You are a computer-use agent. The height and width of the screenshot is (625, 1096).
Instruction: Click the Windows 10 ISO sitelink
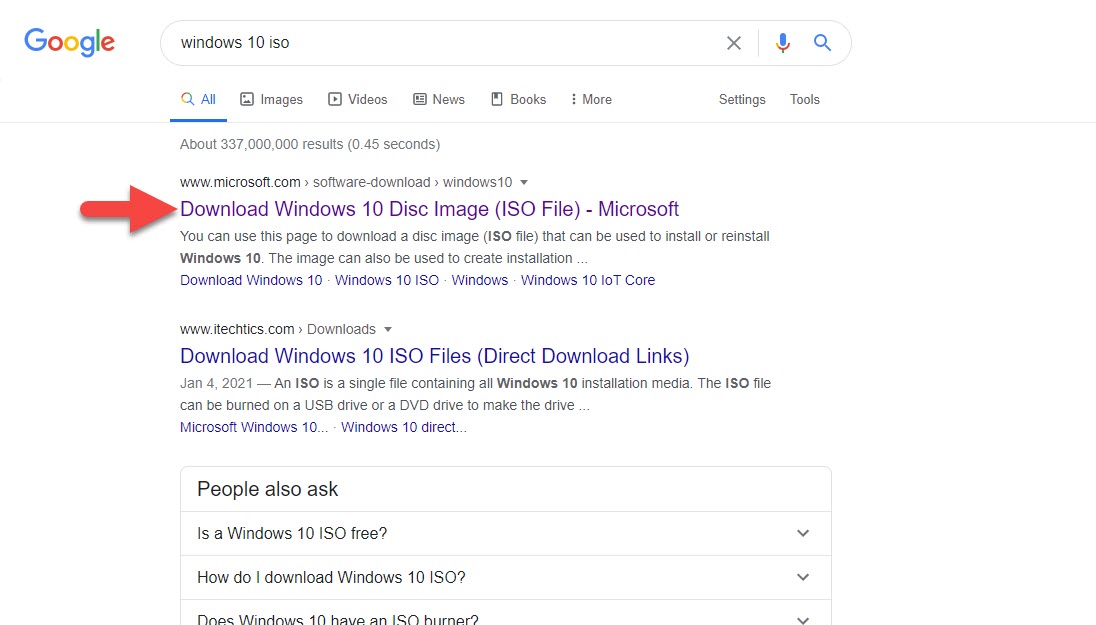[x=386, y=280]
